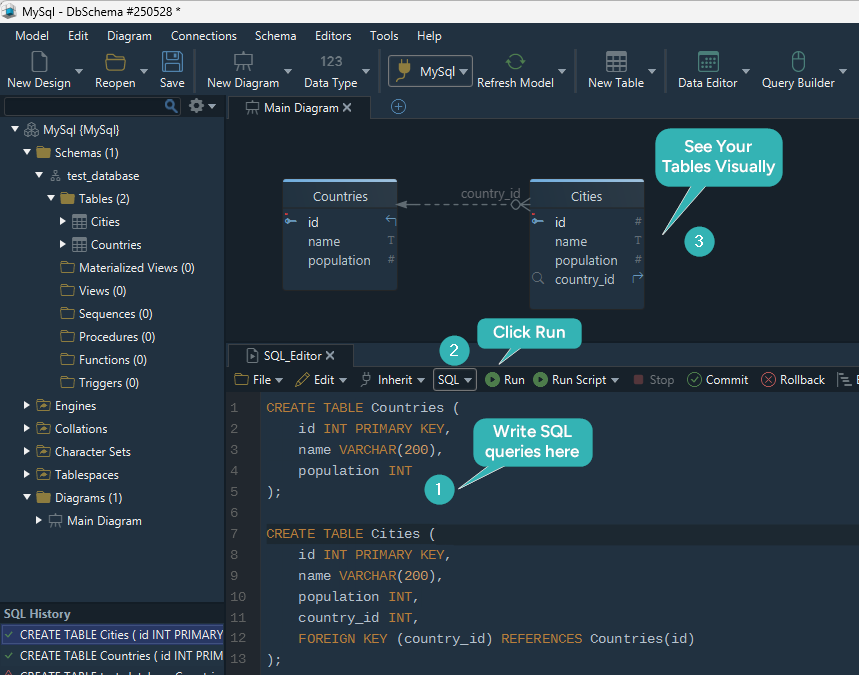Open the Connections menu

pos(204,36)
